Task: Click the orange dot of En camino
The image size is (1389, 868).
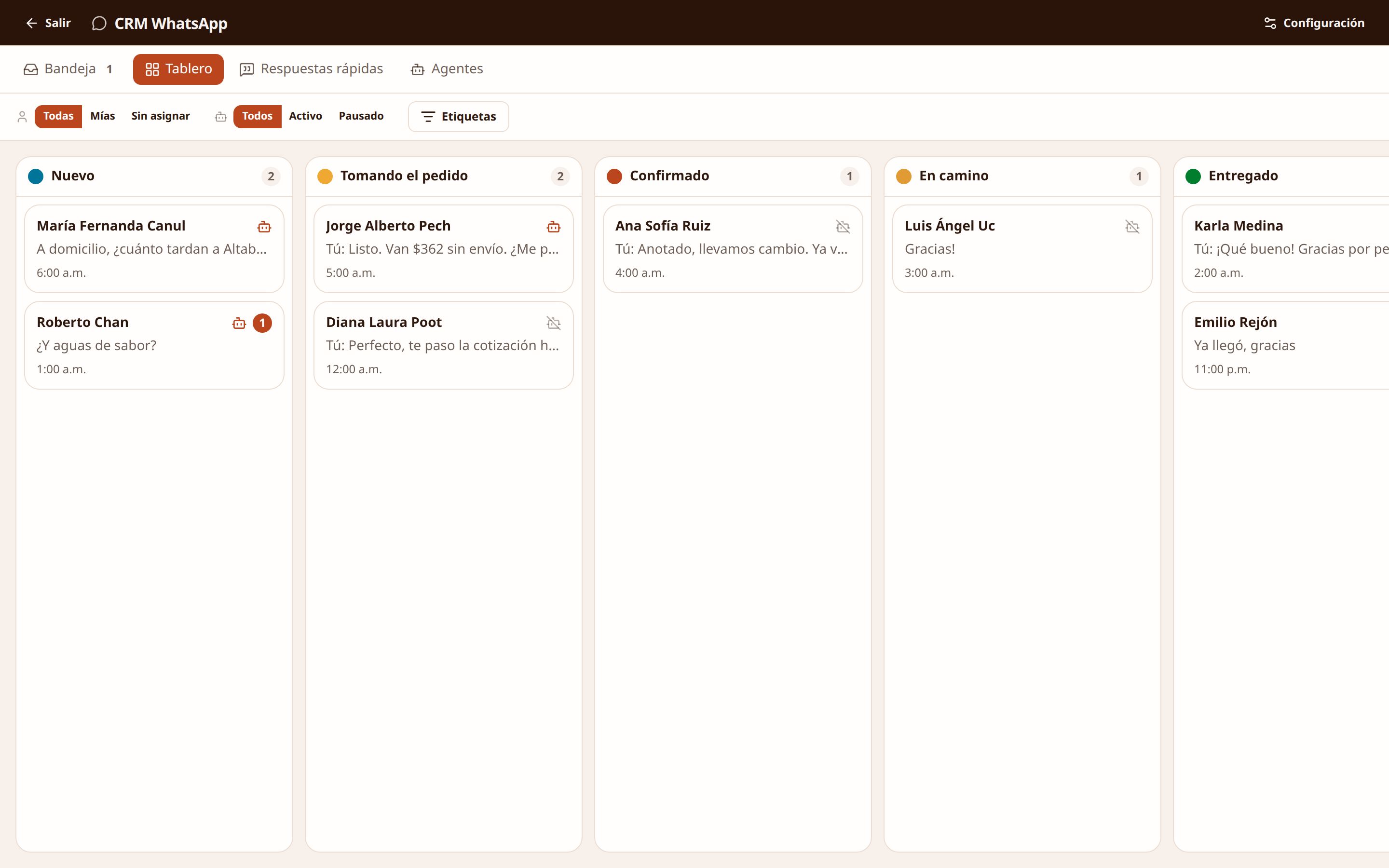Action: coord(903,176)
